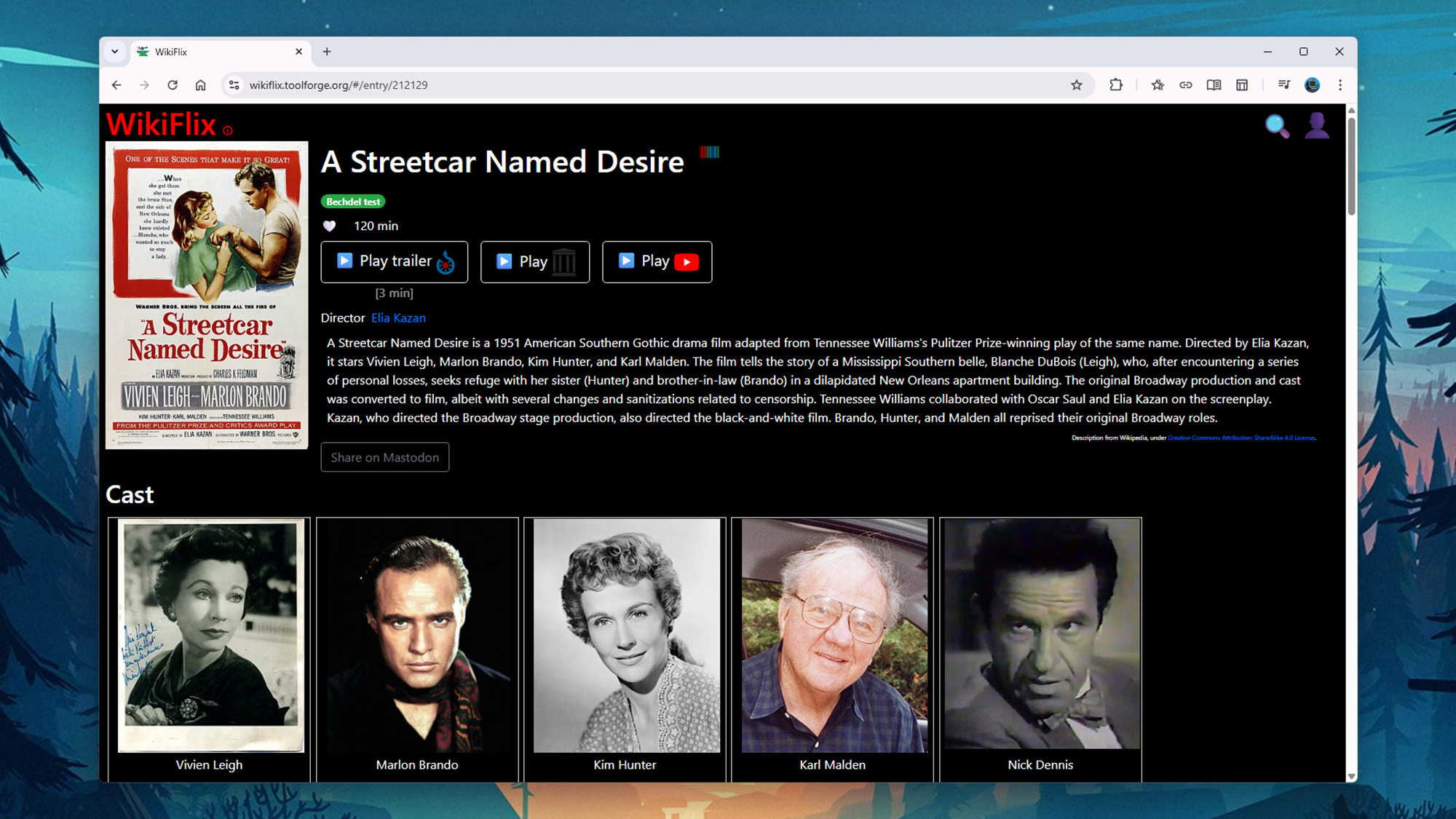1456x819 pixels.
Task: Play the film via the Internet Archive button
Action: 534,262
